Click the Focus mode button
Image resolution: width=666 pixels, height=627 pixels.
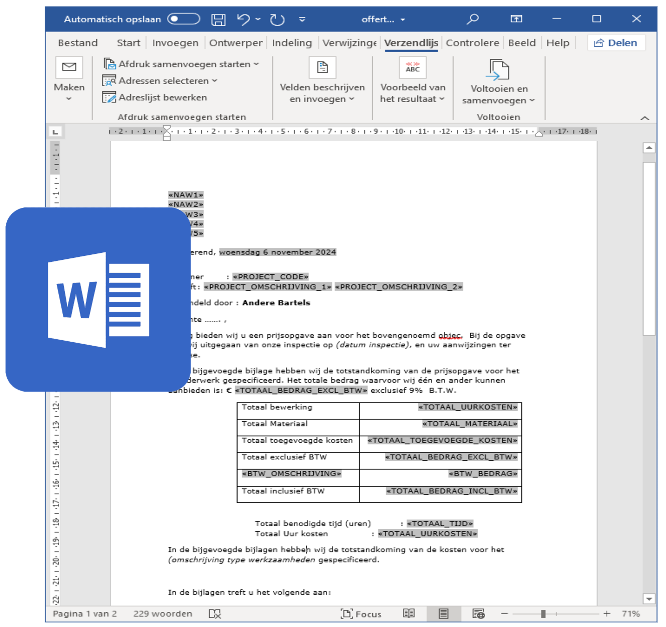(361, 614)
